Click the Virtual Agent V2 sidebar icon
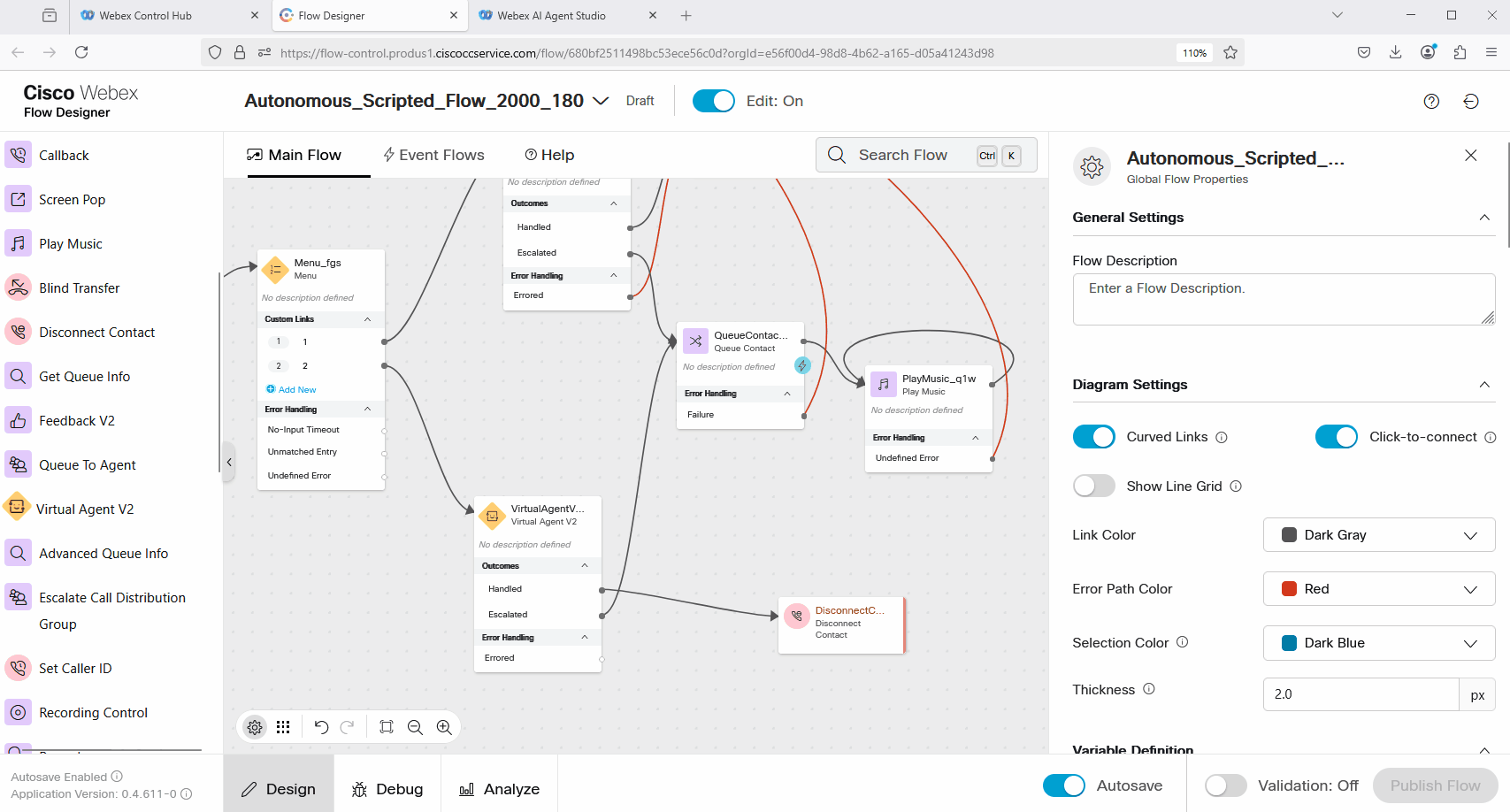 click(18, 509)
